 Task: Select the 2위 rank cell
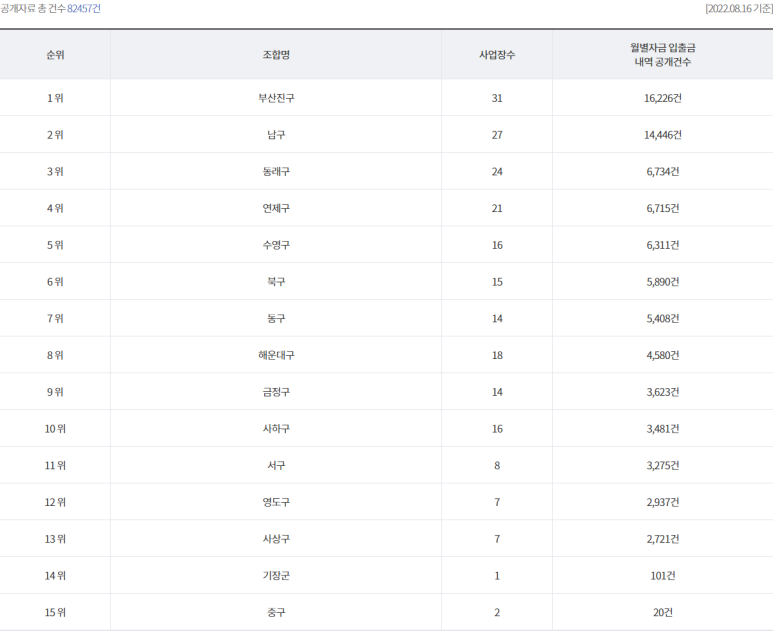pos(55,135)
